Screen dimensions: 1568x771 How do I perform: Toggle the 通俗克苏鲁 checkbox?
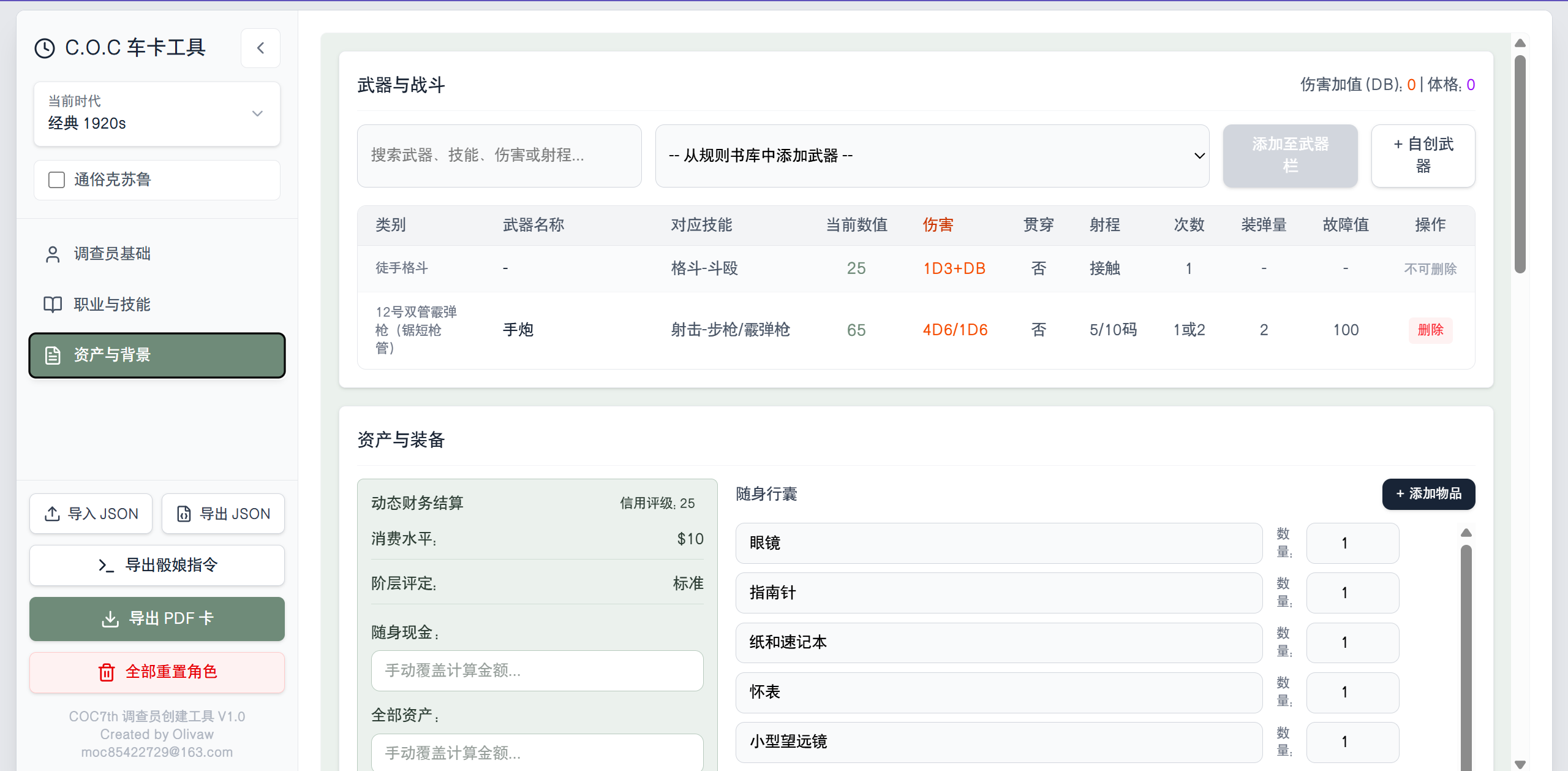coord(56,180)
